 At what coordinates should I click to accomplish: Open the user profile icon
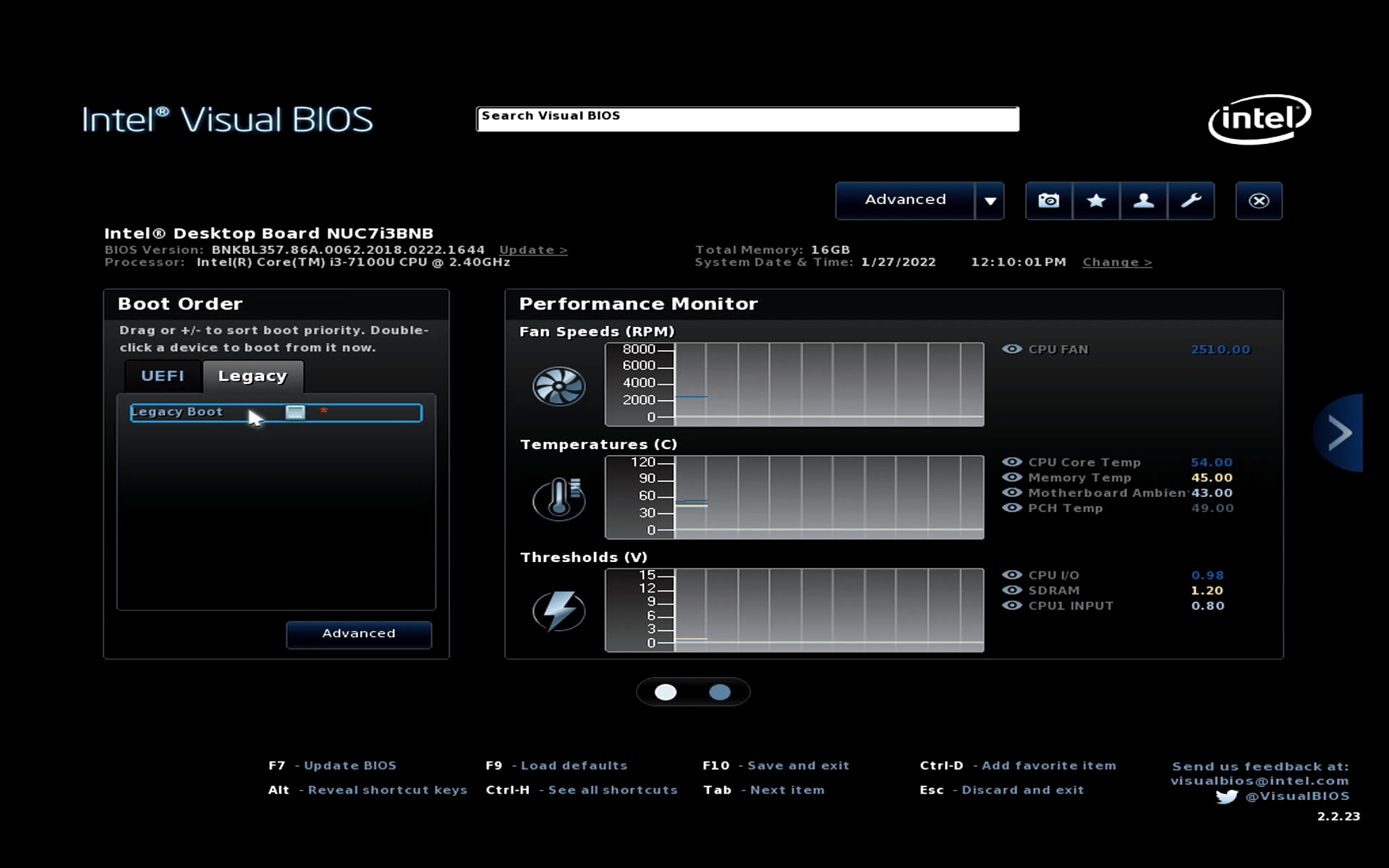[x=1143, y=200]
